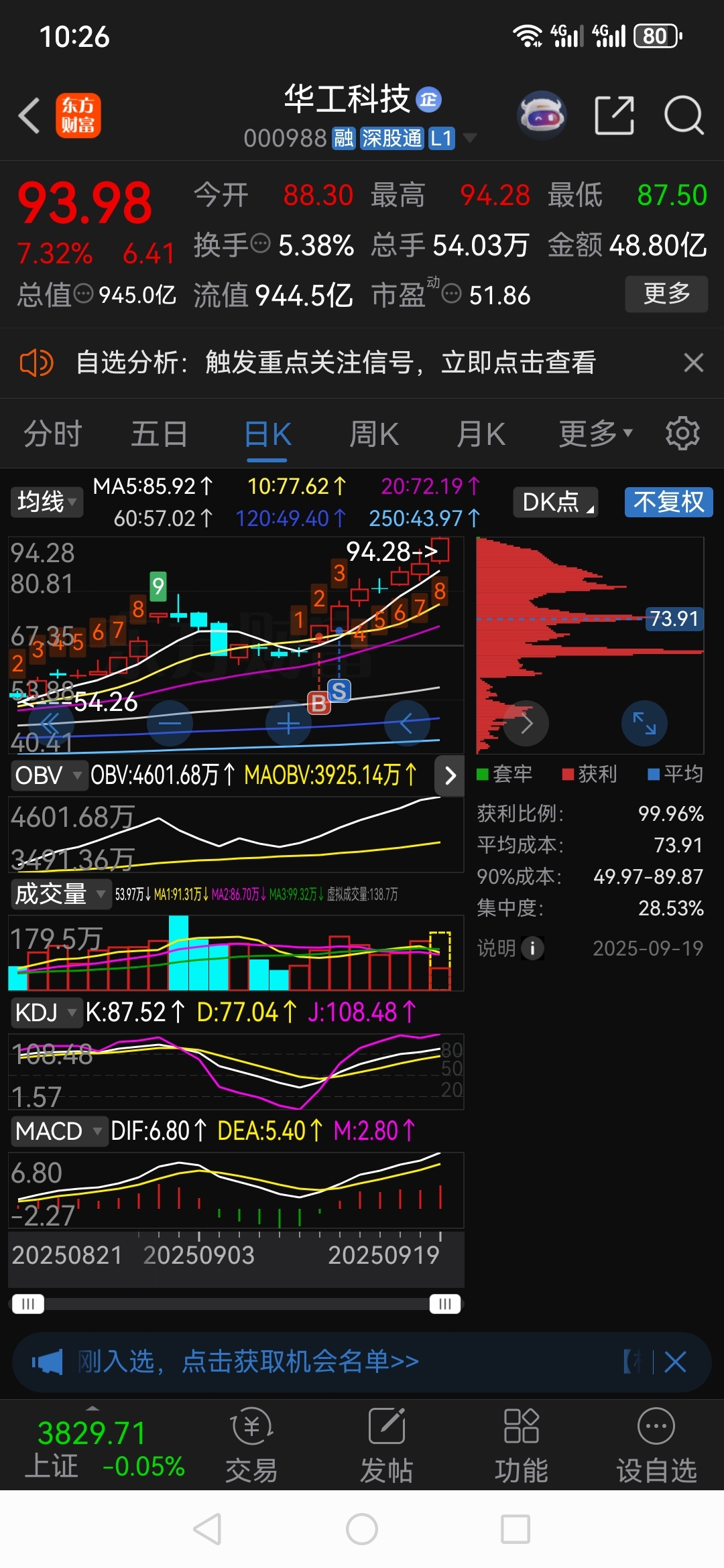724x1568 pixels.
Task: Tap the 换手 info icon
Action: pyautogui.click(x=260, y=243)
